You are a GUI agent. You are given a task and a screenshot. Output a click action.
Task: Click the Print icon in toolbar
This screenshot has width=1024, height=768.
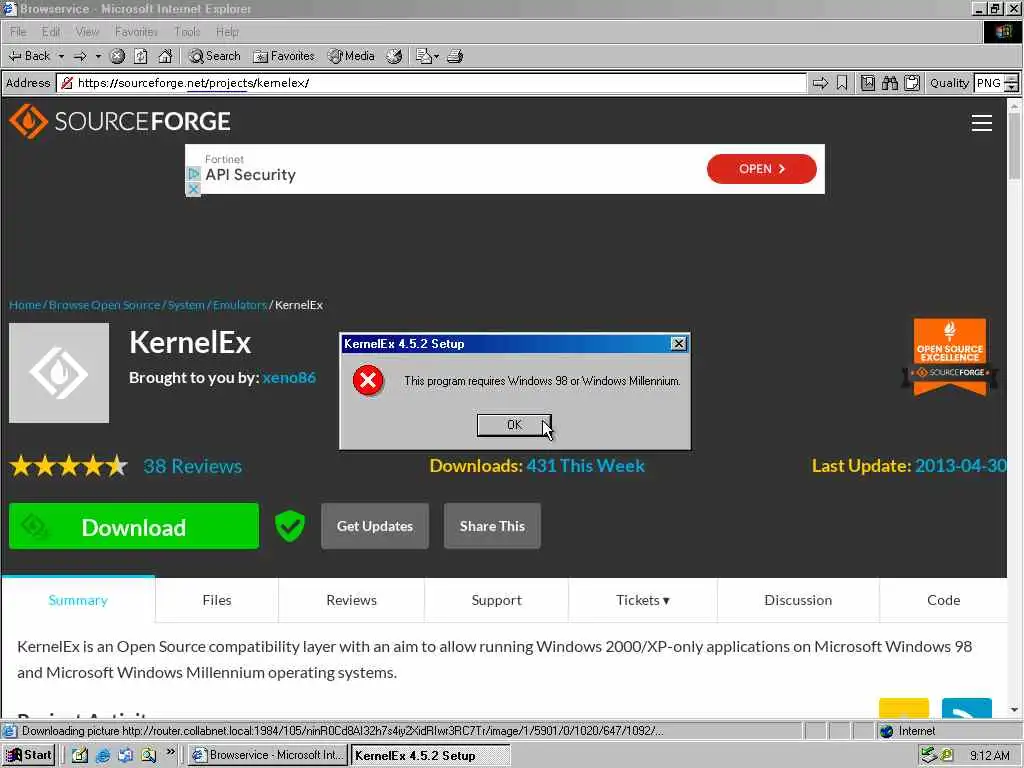coord(455,56)
